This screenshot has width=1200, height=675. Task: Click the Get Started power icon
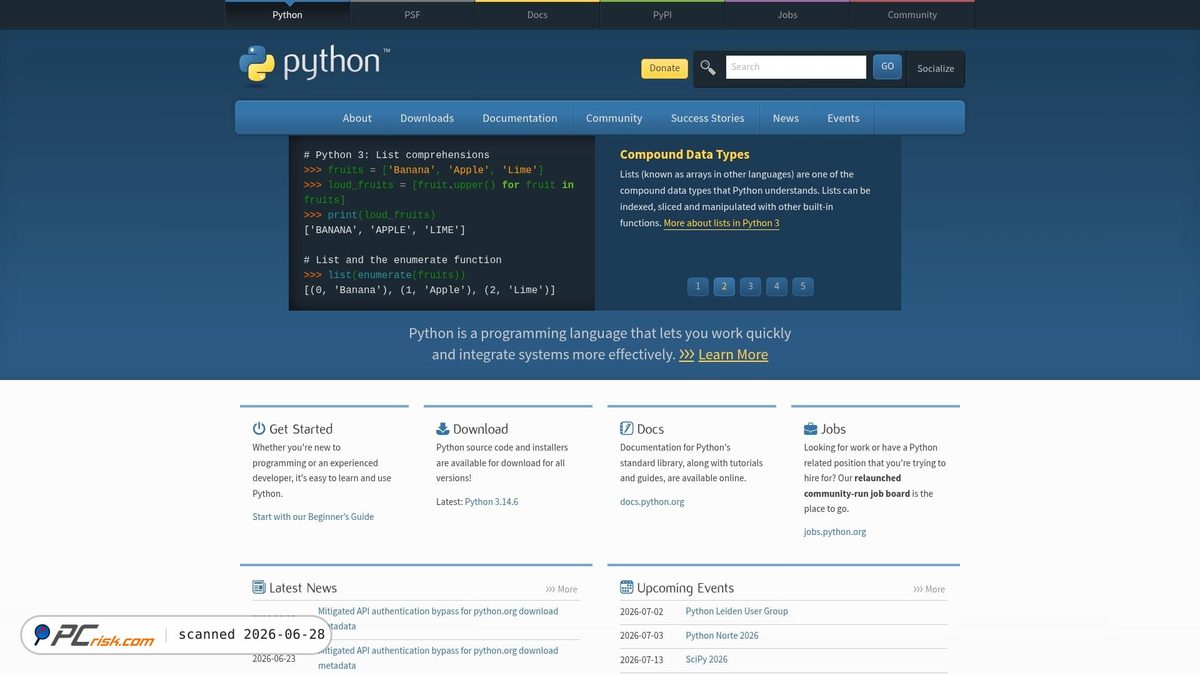click(x=259, y=429)
